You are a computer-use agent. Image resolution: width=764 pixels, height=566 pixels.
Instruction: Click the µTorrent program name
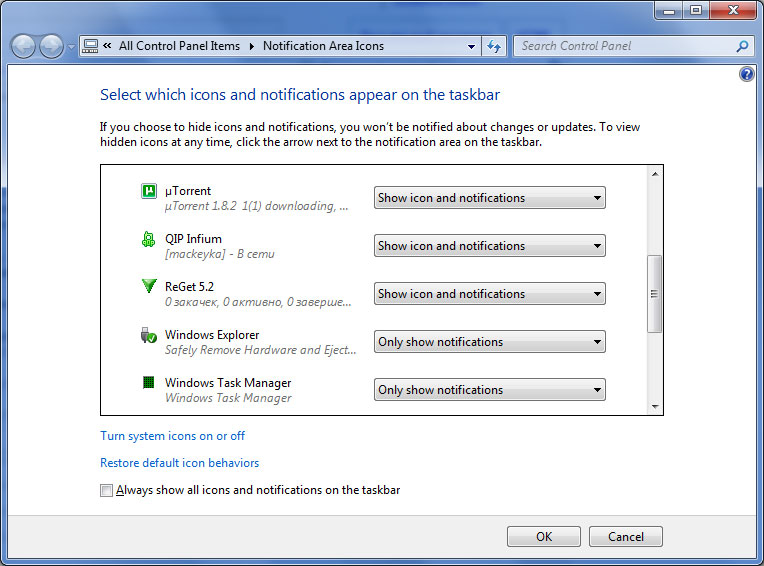(188, 191)
